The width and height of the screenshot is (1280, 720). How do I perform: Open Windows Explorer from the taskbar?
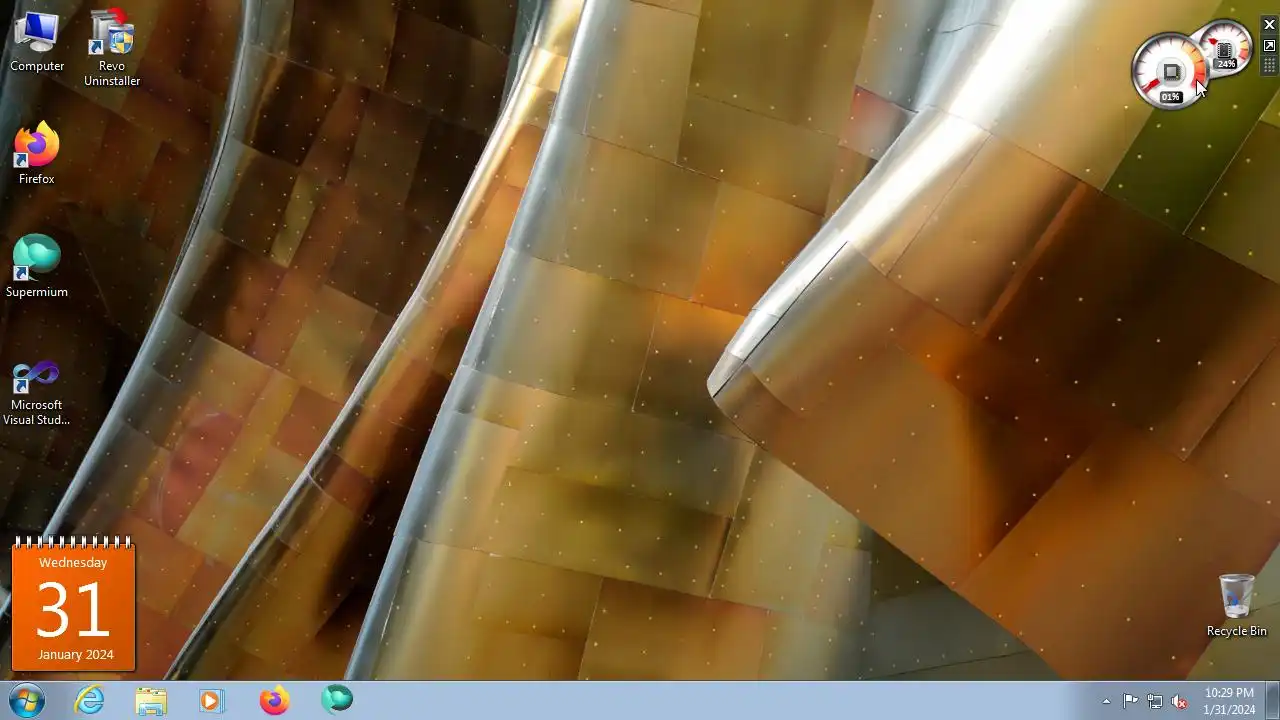(151, 701)
